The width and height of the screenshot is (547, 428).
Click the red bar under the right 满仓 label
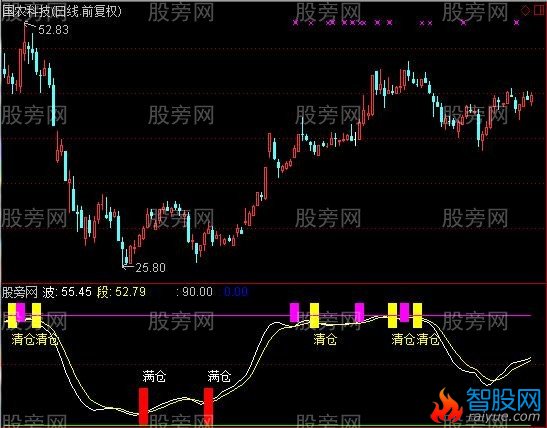coord(208,407)
